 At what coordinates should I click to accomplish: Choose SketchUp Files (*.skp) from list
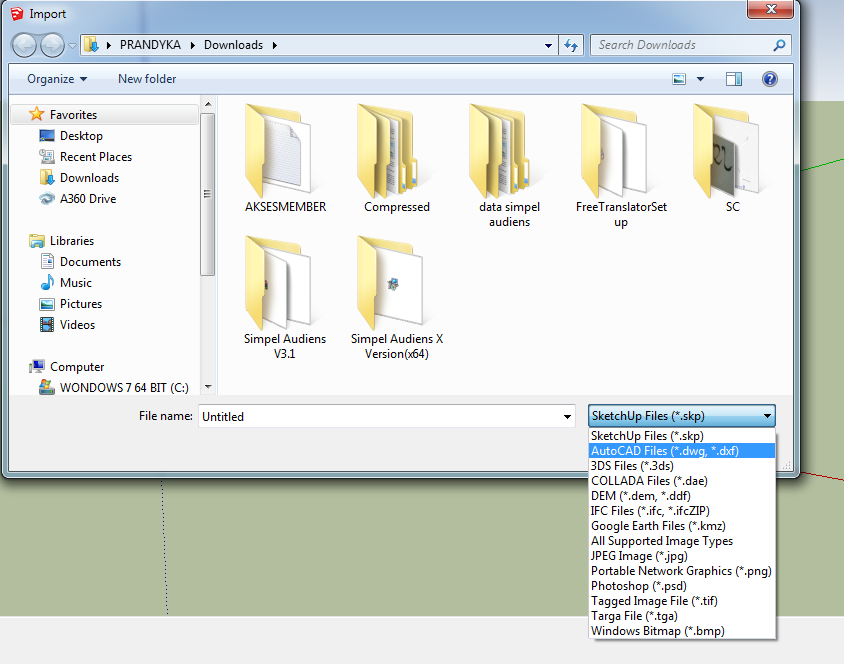tap(682, 436)
